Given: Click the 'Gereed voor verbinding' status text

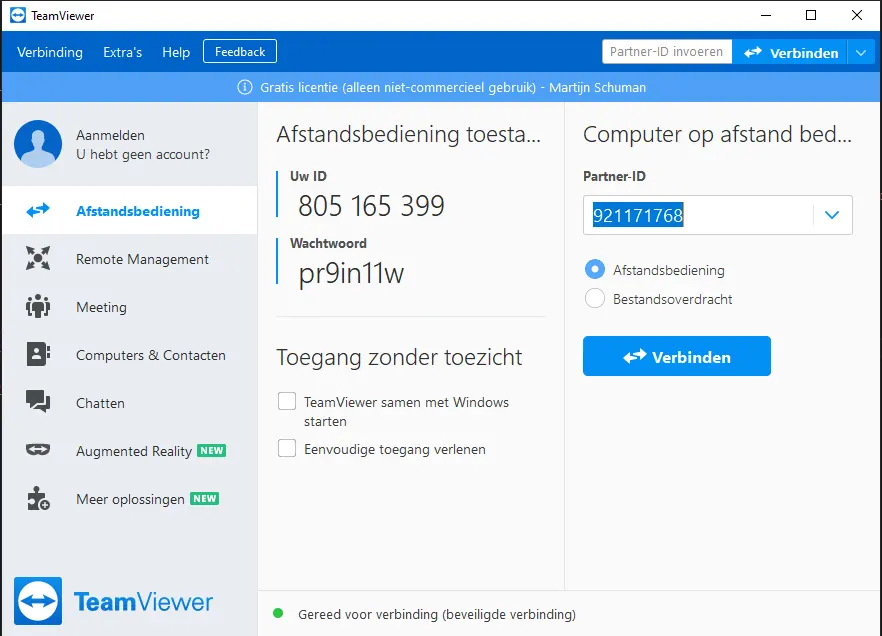Looking at the screenshot, I should tap(437, 614).
